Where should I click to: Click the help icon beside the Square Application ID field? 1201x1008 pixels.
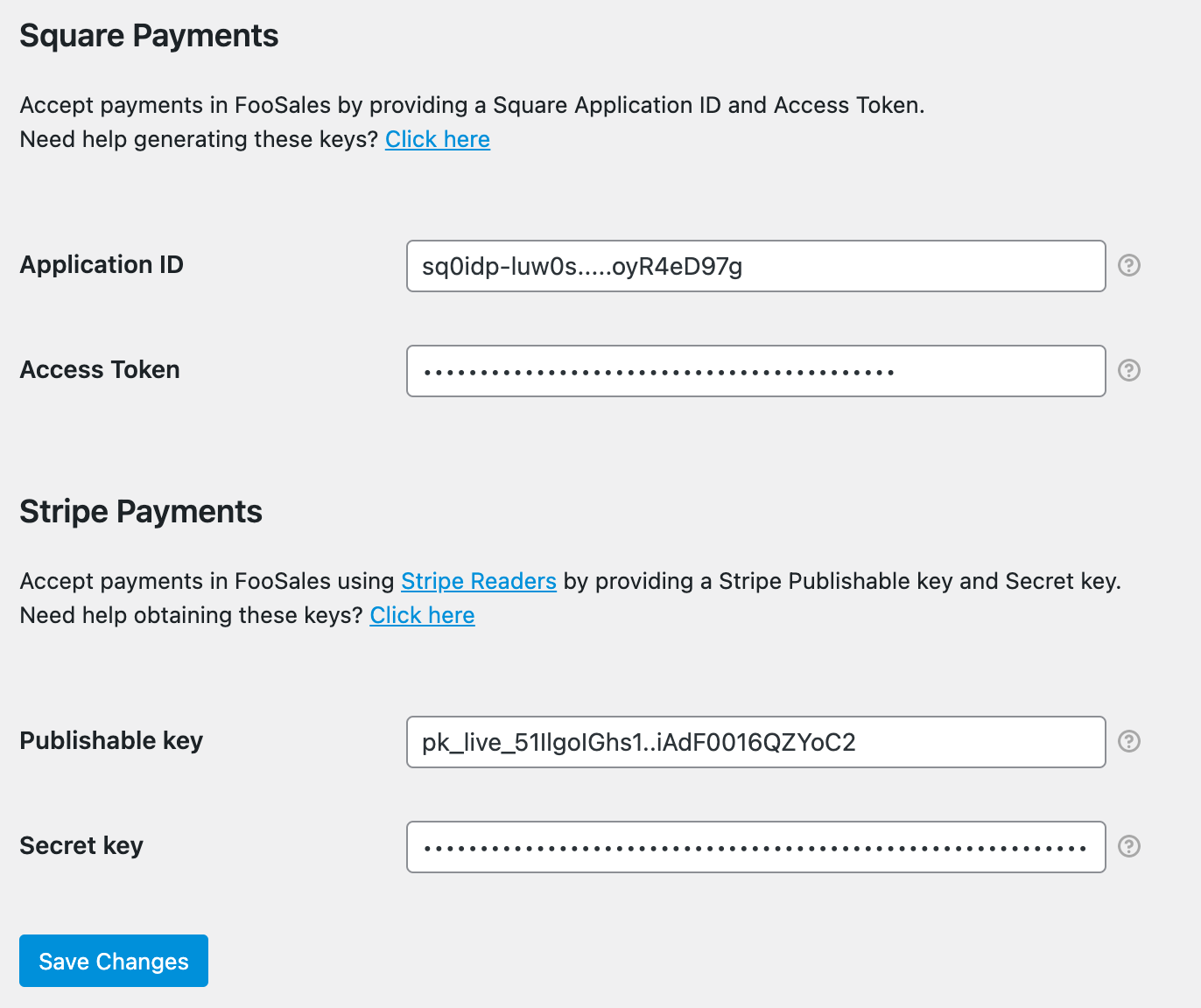(x=1129, y=266)
